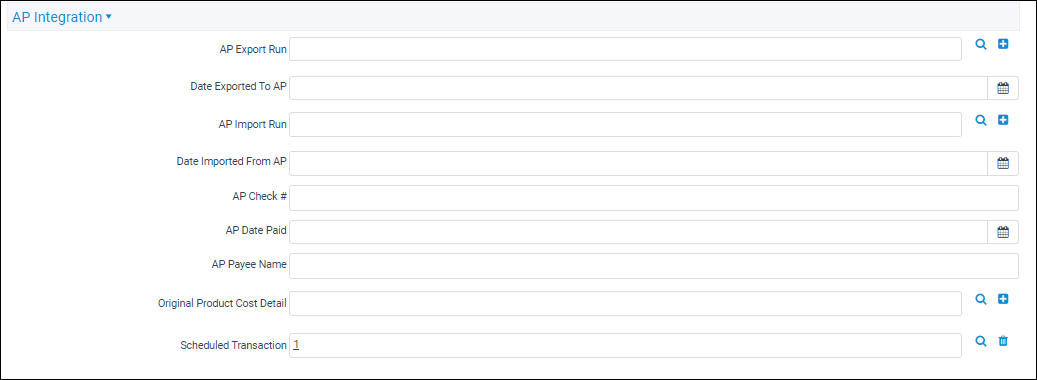Viewport: 1037px width, 380px height.
Task: Search Original Product Cost Detail records
Action: point(981,299)
